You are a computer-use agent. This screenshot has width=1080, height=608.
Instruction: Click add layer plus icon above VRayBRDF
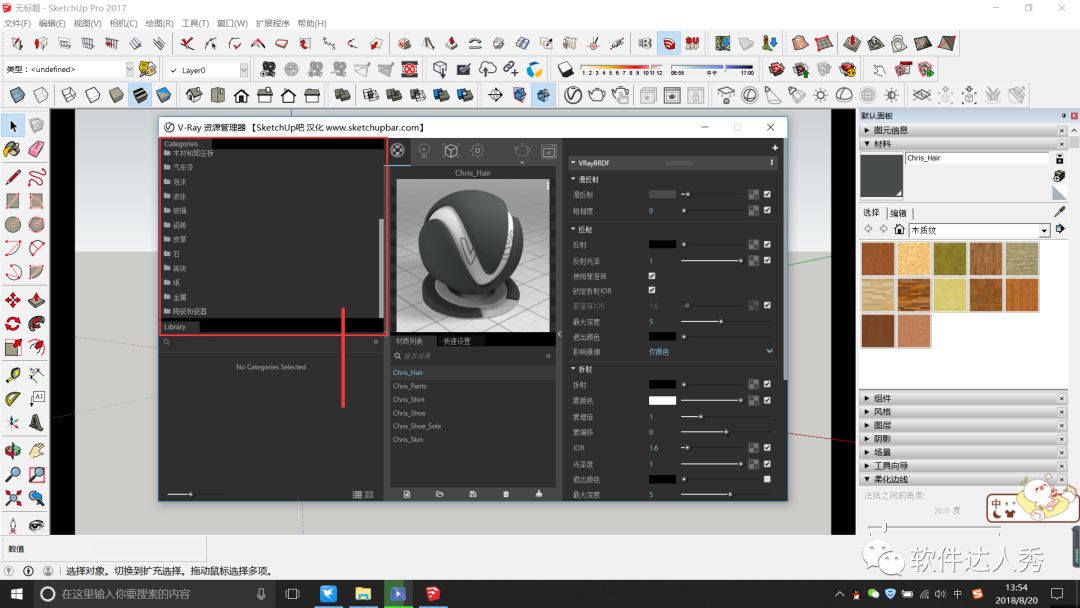(x=775, y=147)
